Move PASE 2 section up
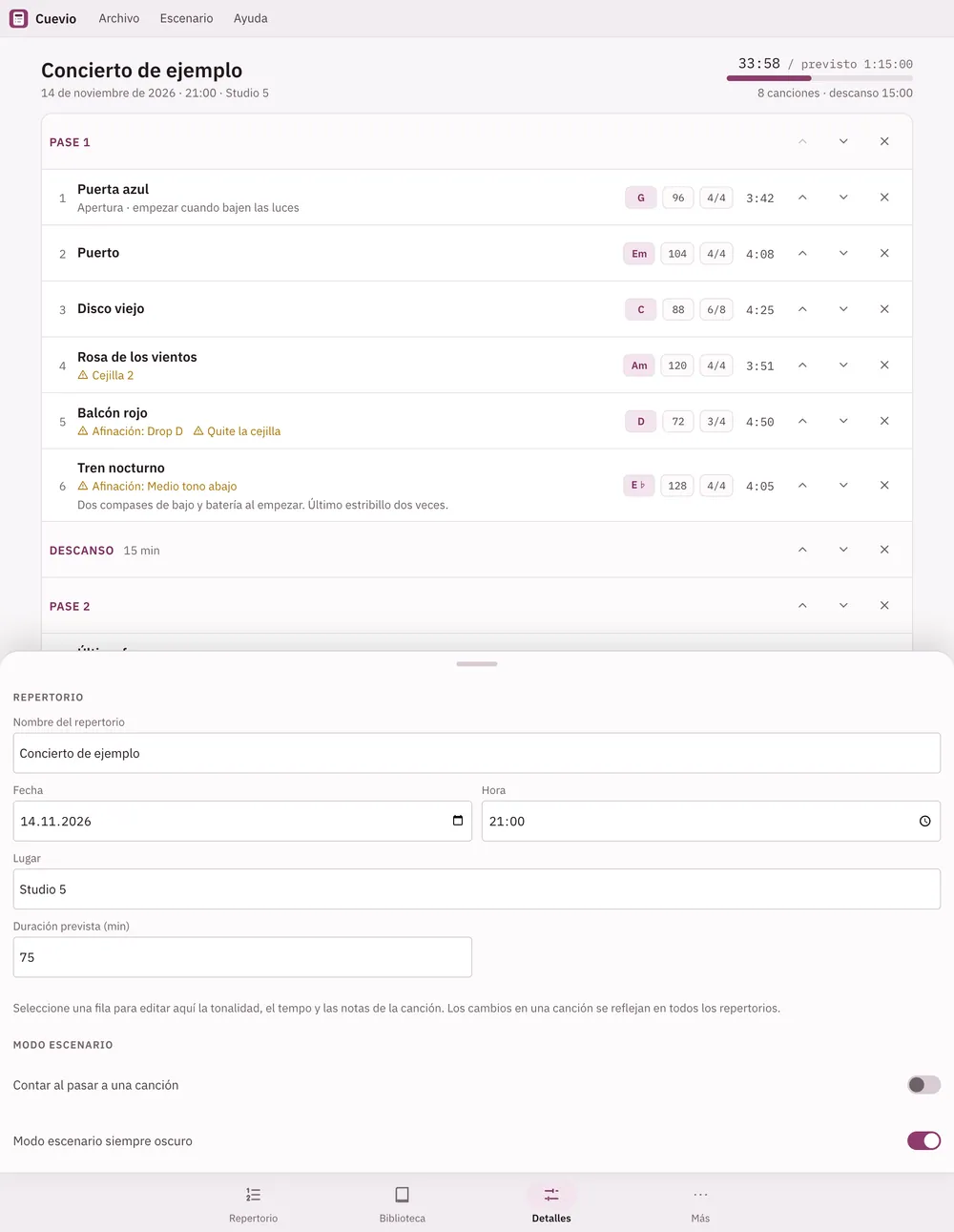The image size is (954, 1232). (802, 606)
